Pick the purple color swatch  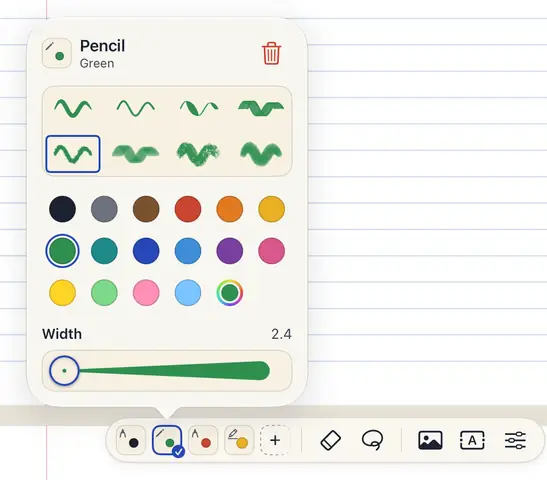(230, 251)
